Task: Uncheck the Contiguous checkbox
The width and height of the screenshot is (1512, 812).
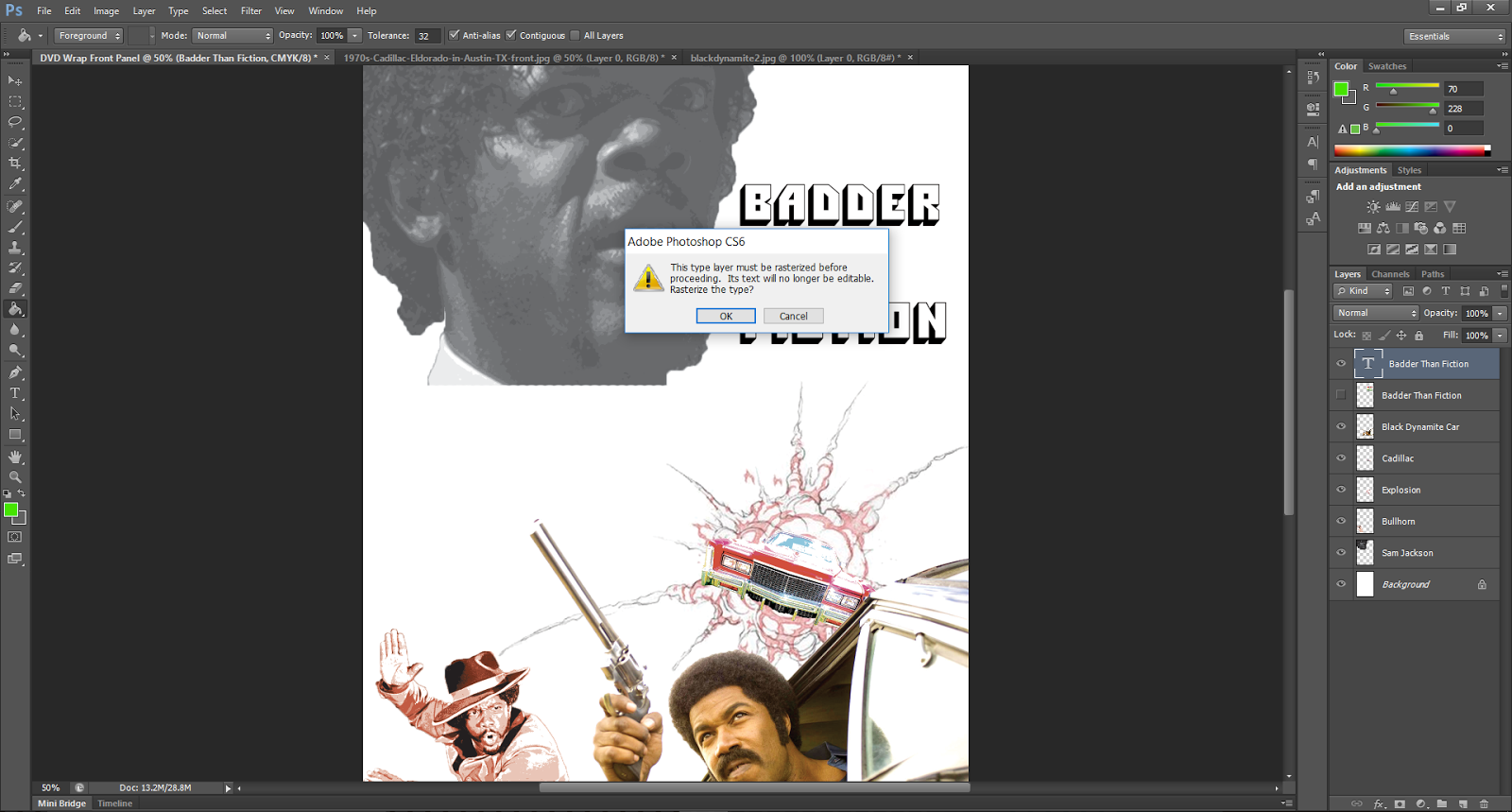Action: 511,35
